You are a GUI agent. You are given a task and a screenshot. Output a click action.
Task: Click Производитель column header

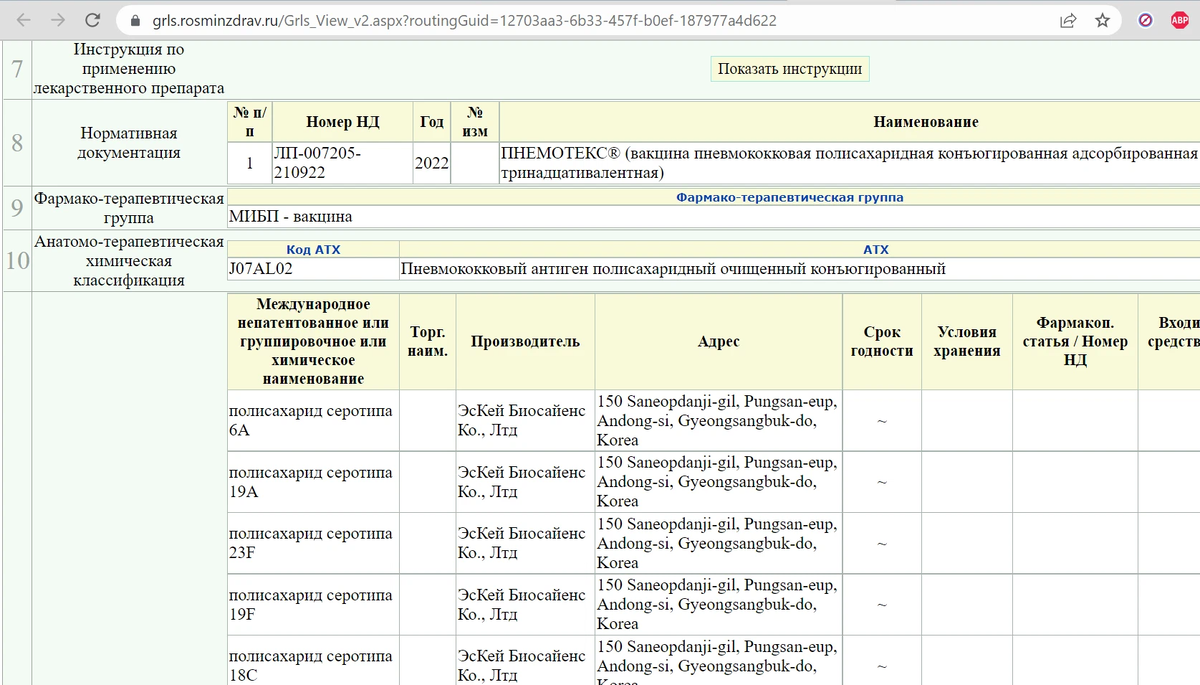pos(525,341)
